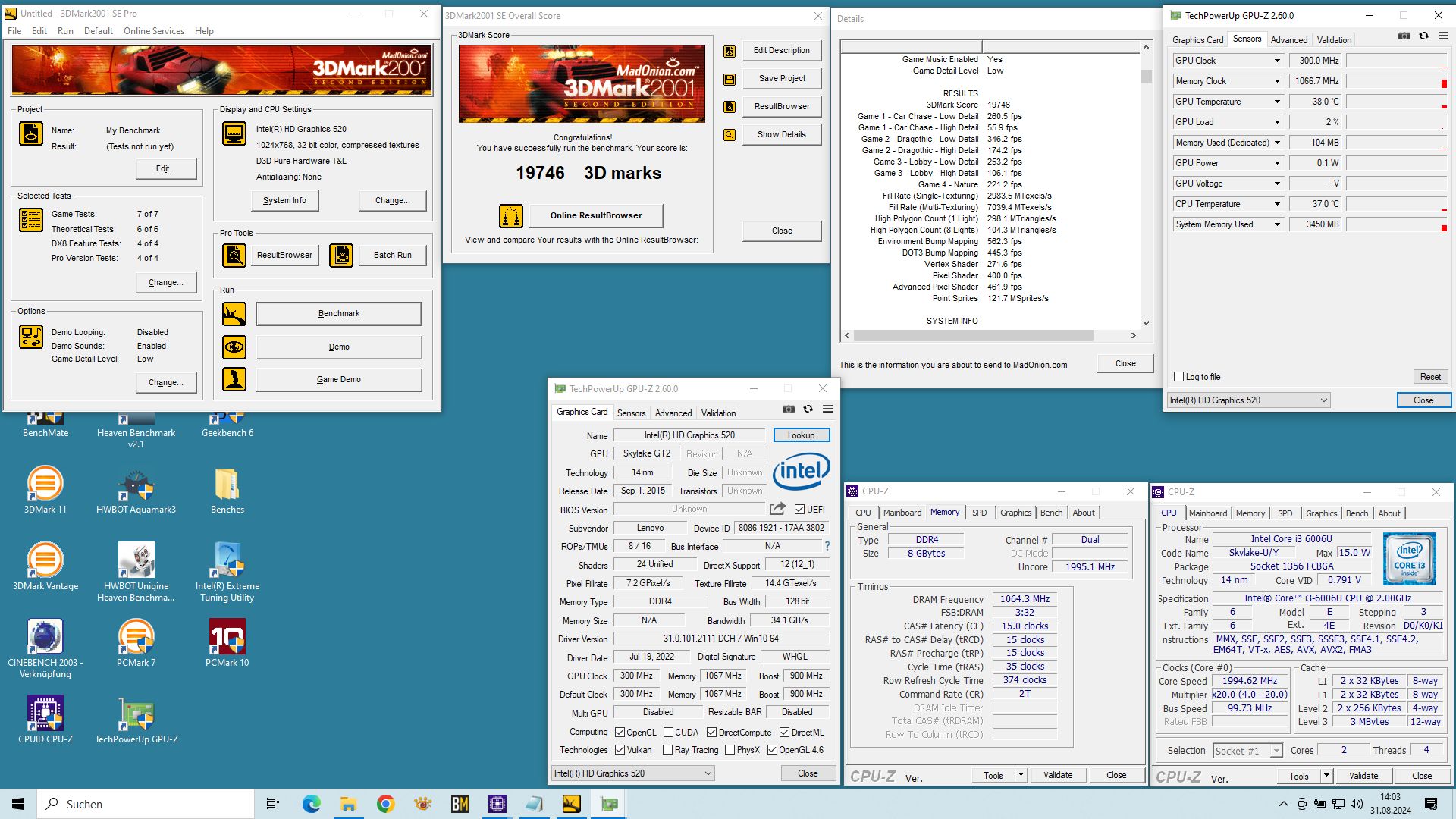1456x819 pixels.
Task: Click the Benchmark run icon in 3DMark2001
Action: (x=234, y=313)
